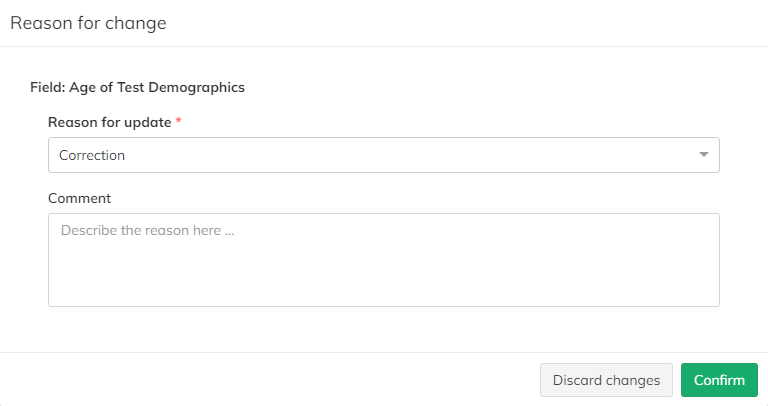
Task: Select the Correction value in the combo box
Action: click(x=92, y=156)
